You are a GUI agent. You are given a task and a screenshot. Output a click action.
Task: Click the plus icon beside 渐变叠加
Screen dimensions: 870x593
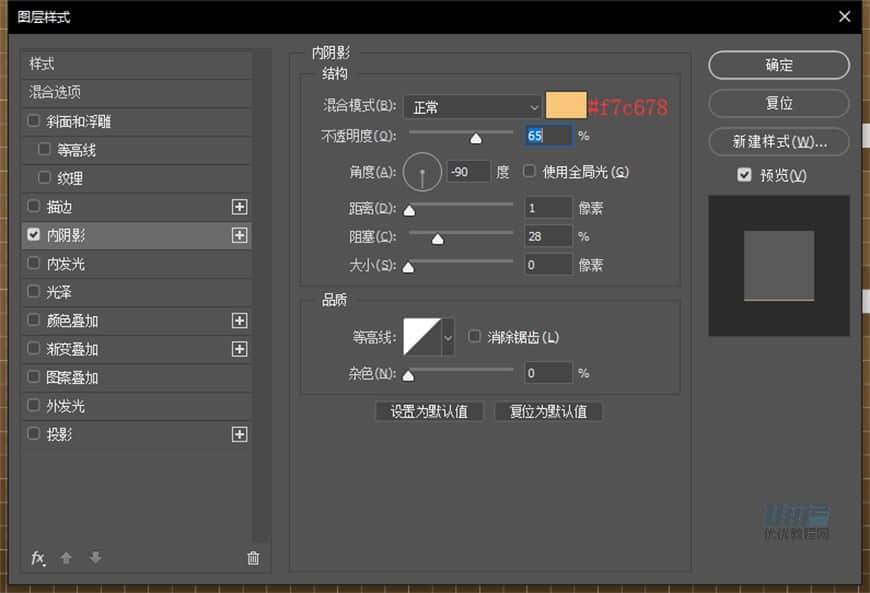point(240,349)
